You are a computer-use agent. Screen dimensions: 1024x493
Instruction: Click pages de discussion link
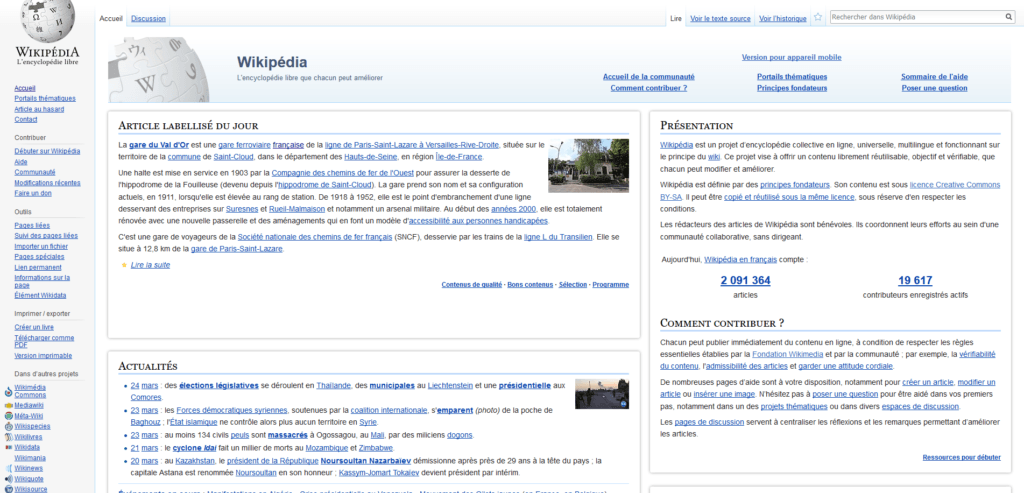[709, 422]
